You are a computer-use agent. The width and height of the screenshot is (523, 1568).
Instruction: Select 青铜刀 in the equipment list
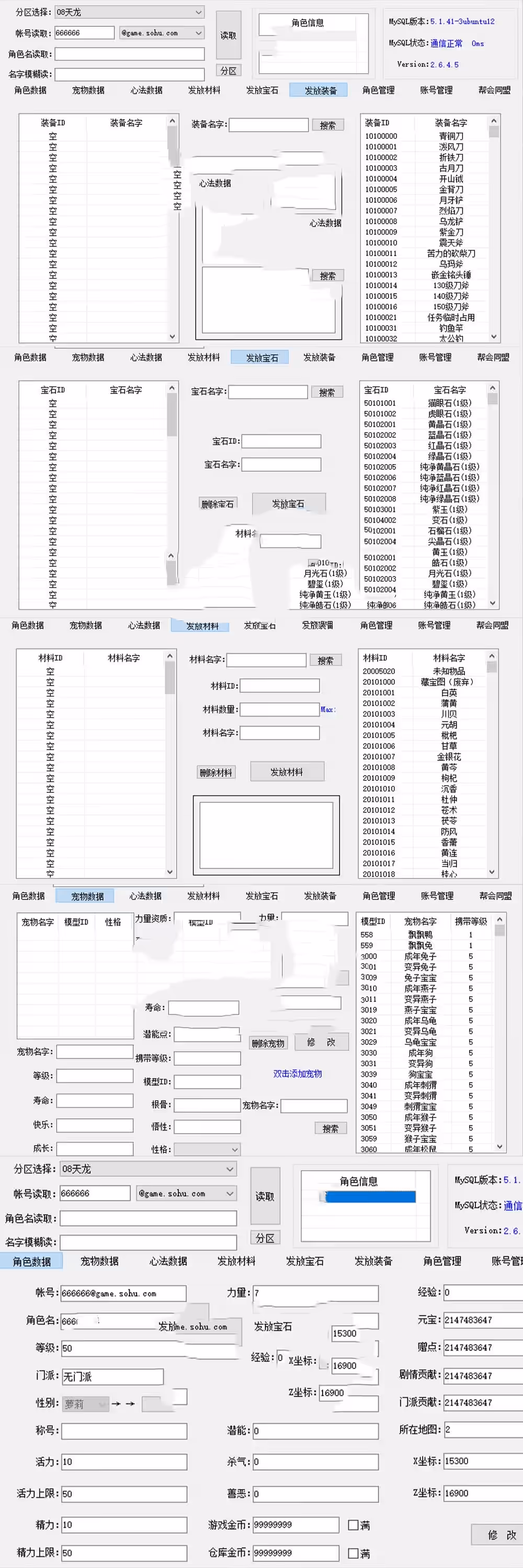point(450,136)
